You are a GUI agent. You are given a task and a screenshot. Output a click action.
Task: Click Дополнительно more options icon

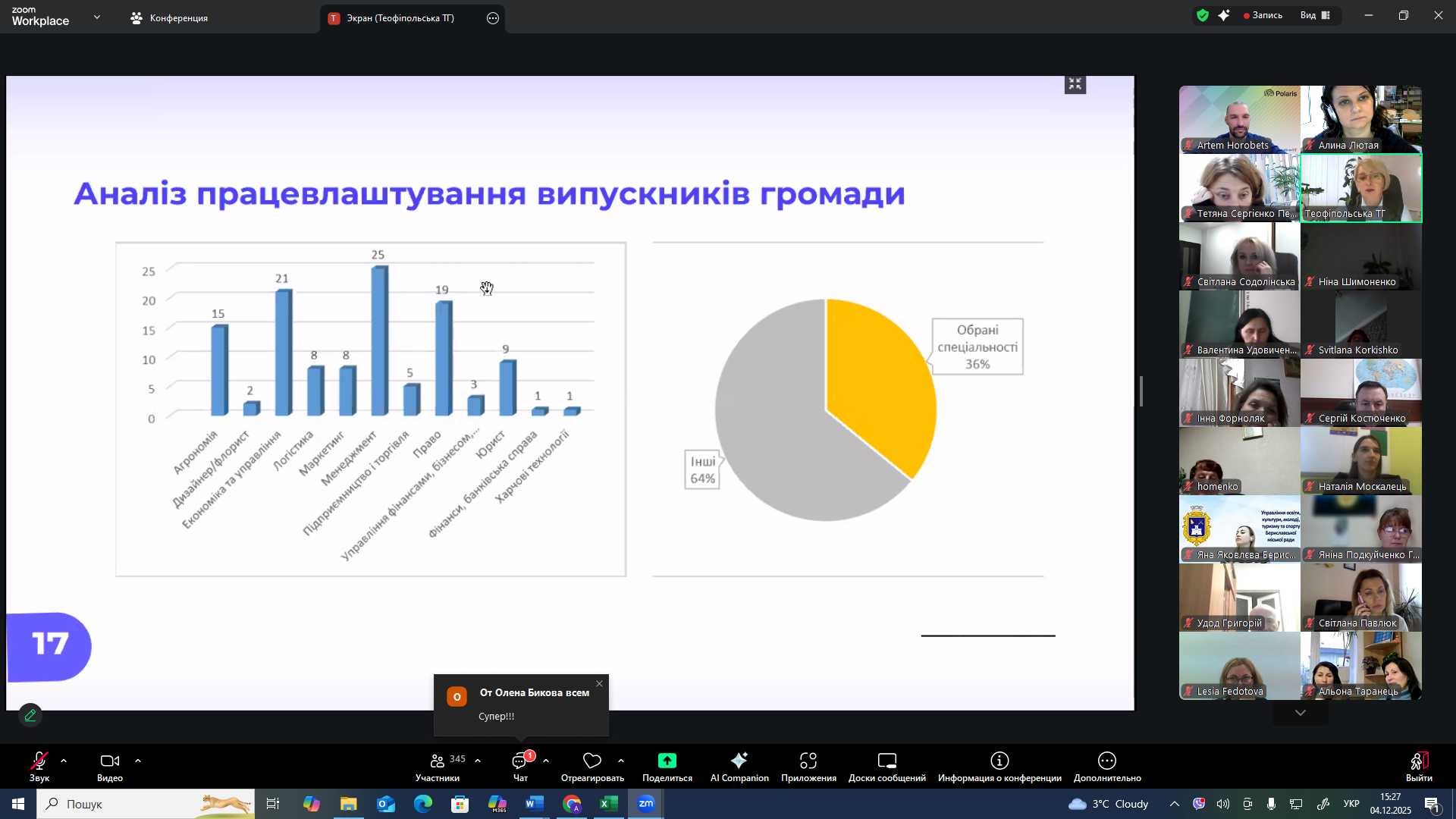(1107, 761)
